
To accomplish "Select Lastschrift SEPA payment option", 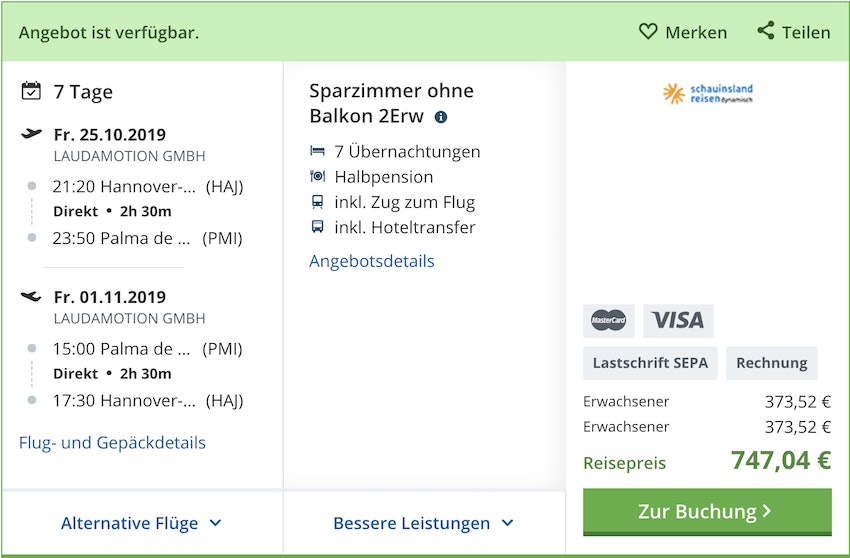I will point(649,363).
